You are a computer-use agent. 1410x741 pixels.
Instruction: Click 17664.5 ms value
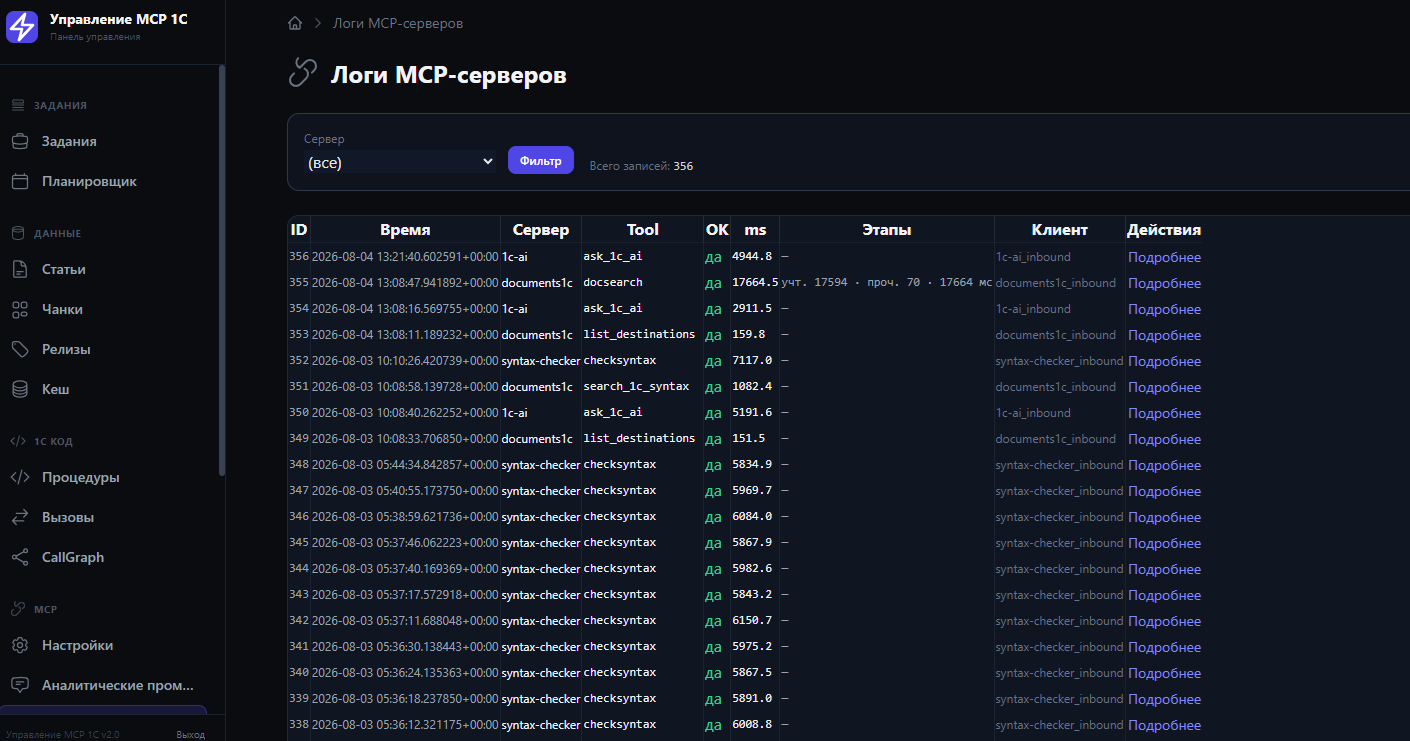pos(755,283)
